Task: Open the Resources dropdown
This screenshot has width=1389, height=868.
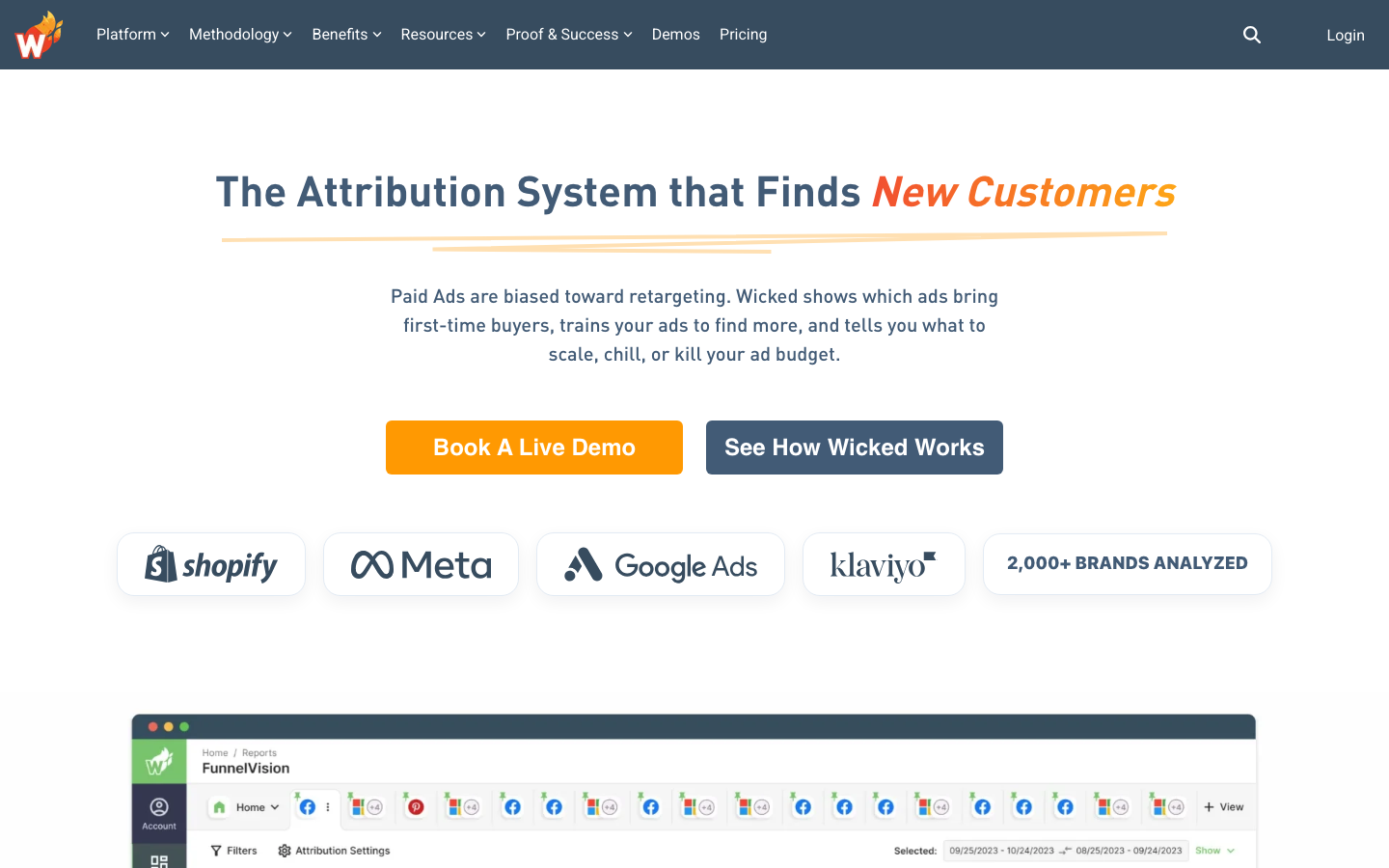Action: [443, 35]
